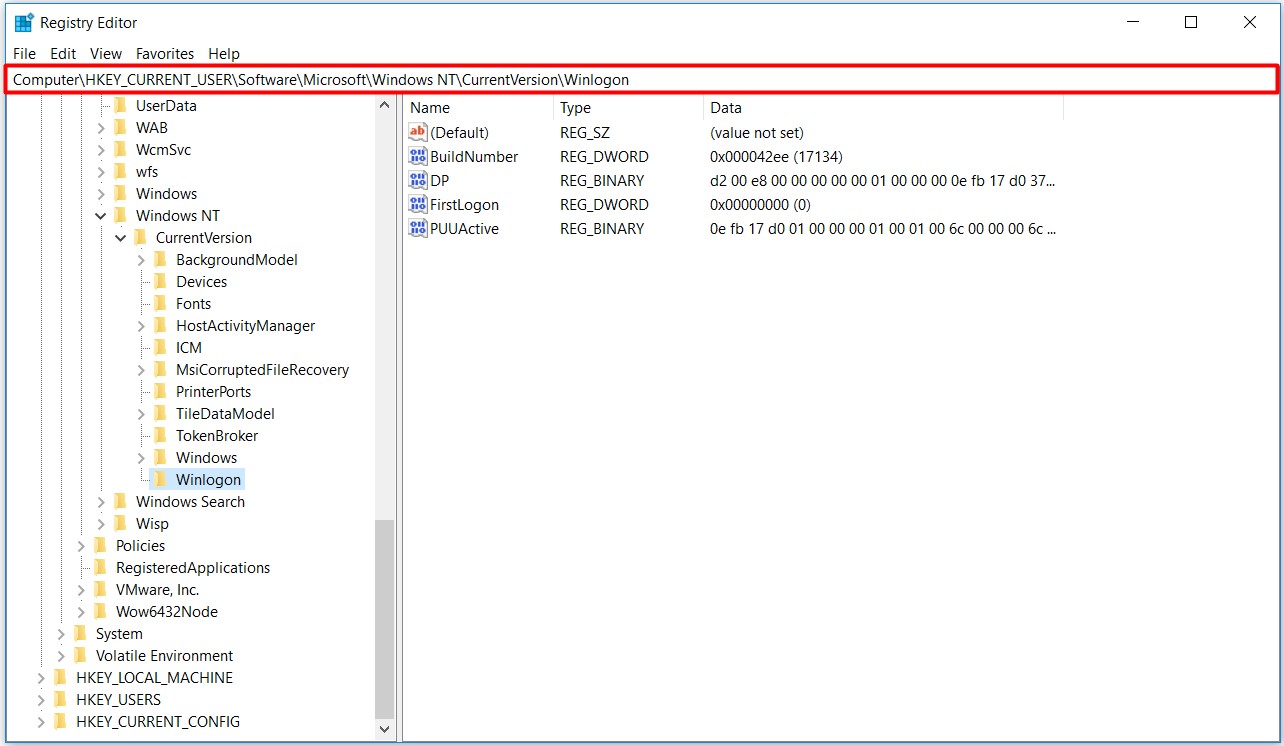Select the PUUActive value name

click(x=464, y=228)
